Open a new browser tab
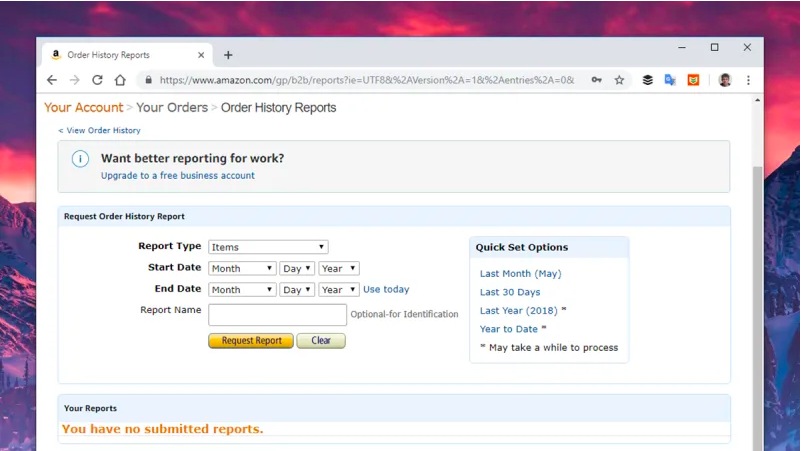The width and height of the screenshot is (801, 451). click(x=228, y=55)
